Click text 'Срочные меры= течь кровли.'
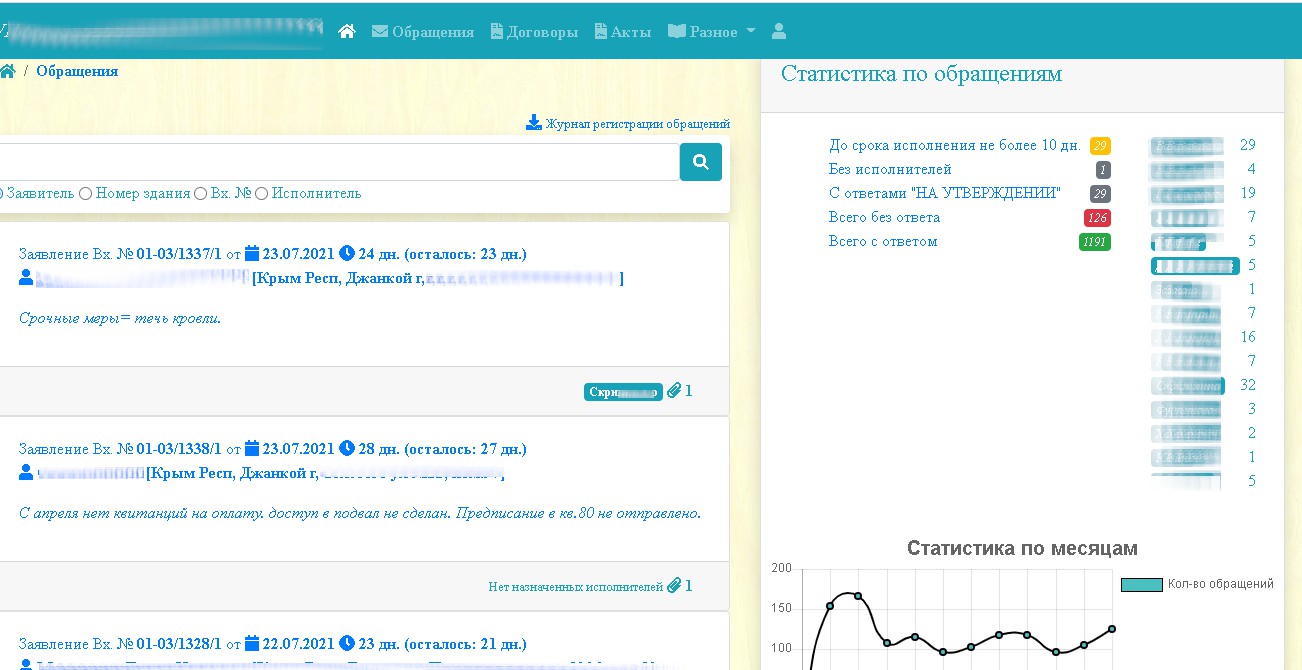The image size is (1302, 670). tap(120, 318)
